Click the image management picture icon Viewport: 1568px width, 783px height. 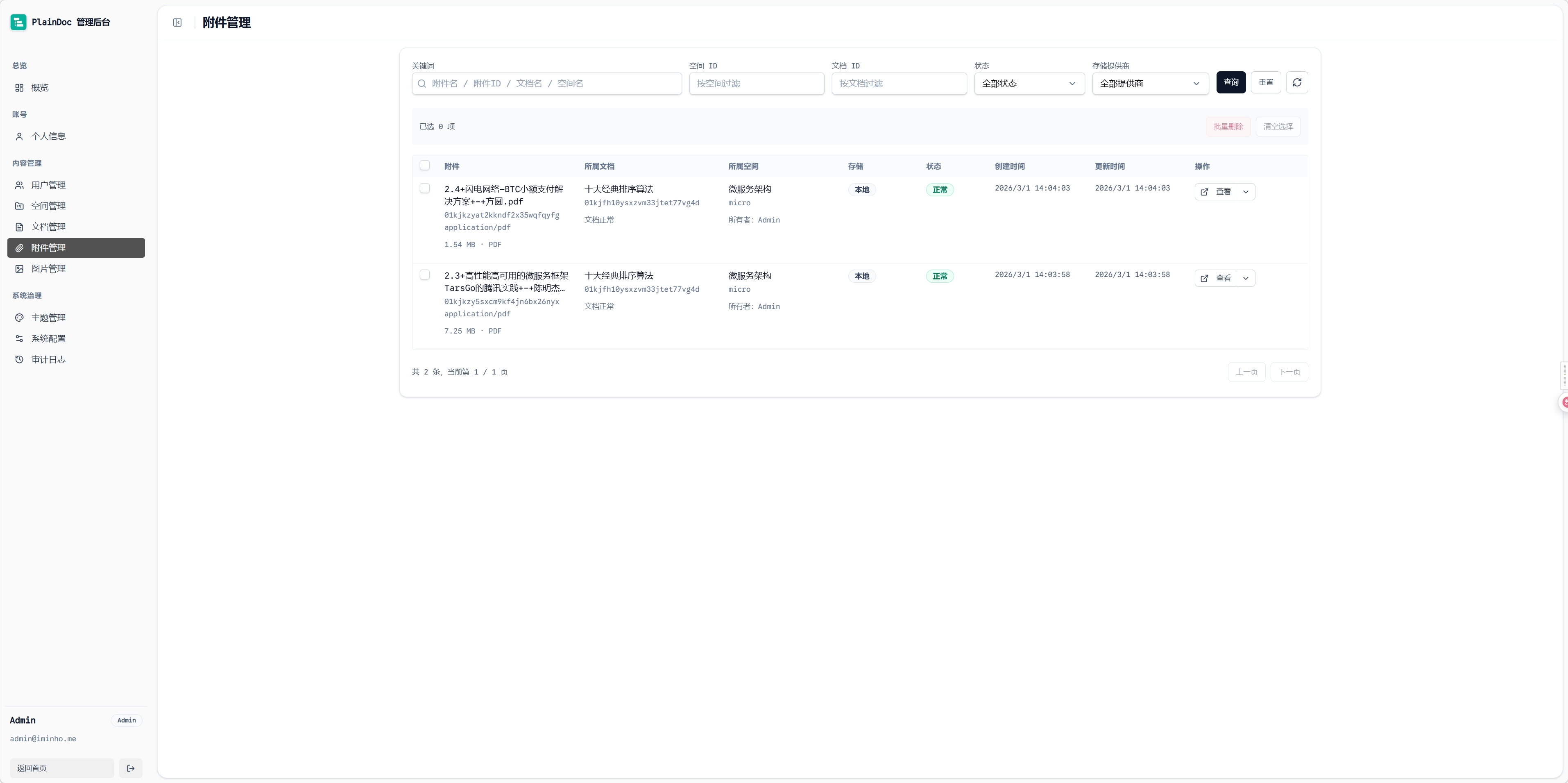20,268
